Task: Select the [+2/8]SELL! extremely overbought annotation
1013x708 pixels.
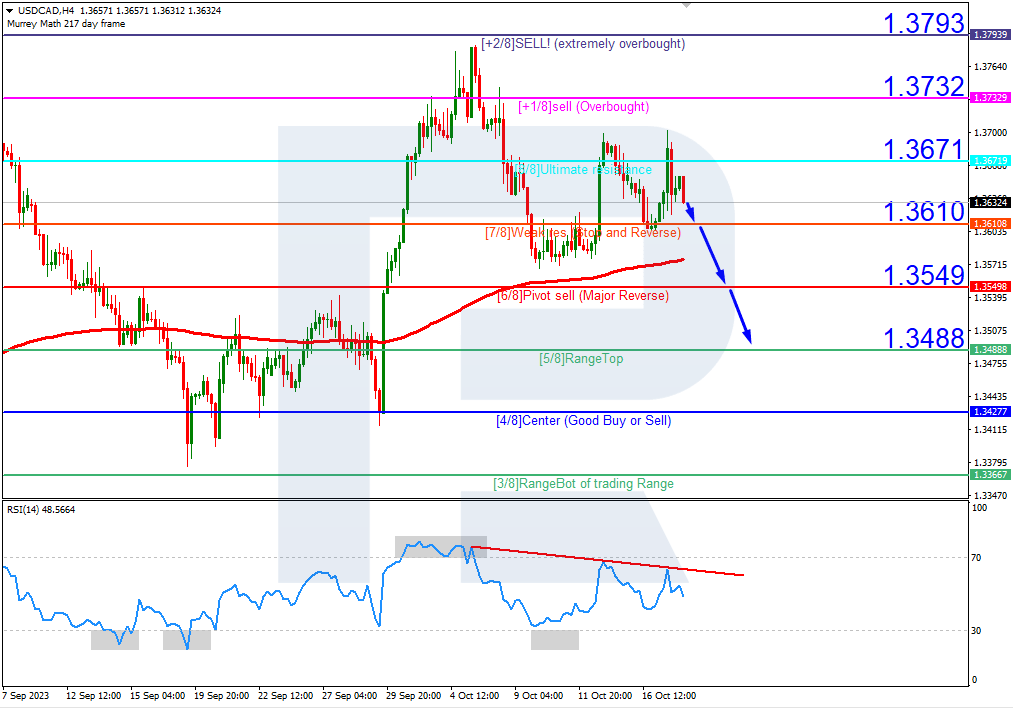Action: pyautogui.click(x=582, y=43)
